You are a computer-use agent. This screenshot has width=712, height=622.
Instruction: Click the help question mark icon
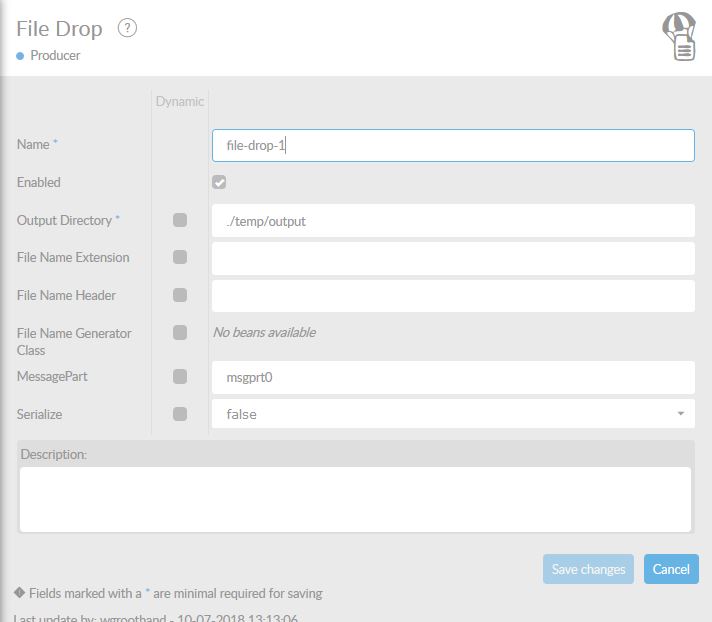[127, 28]
